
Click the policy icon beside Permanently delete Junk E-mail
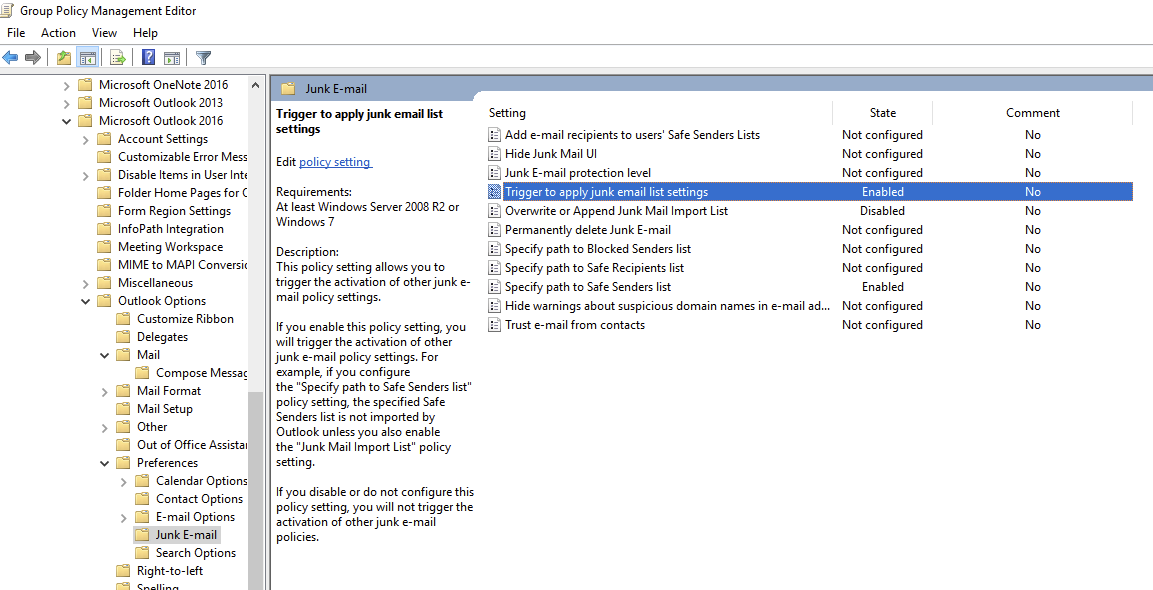point(494,230)
